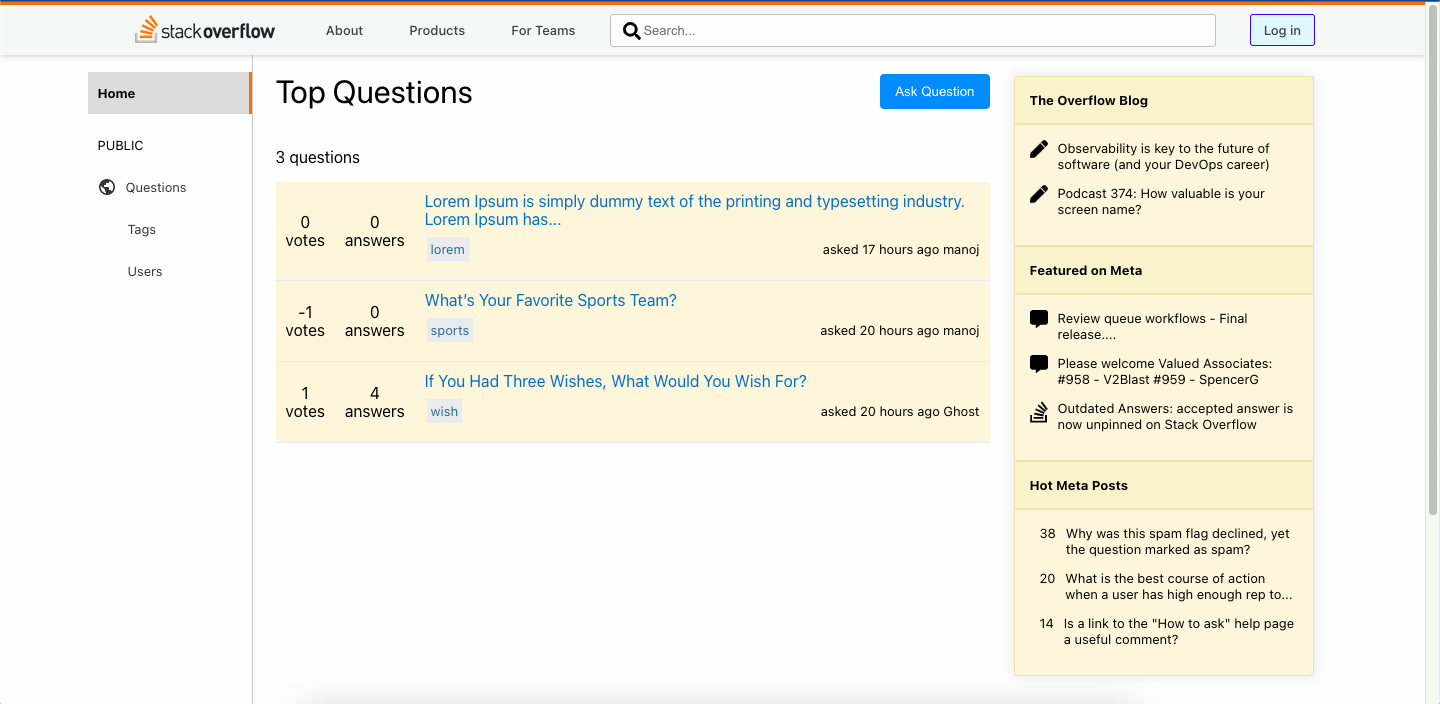Open the Products menu
Viewport: 1440px width, 704px height.
point(437,31)
